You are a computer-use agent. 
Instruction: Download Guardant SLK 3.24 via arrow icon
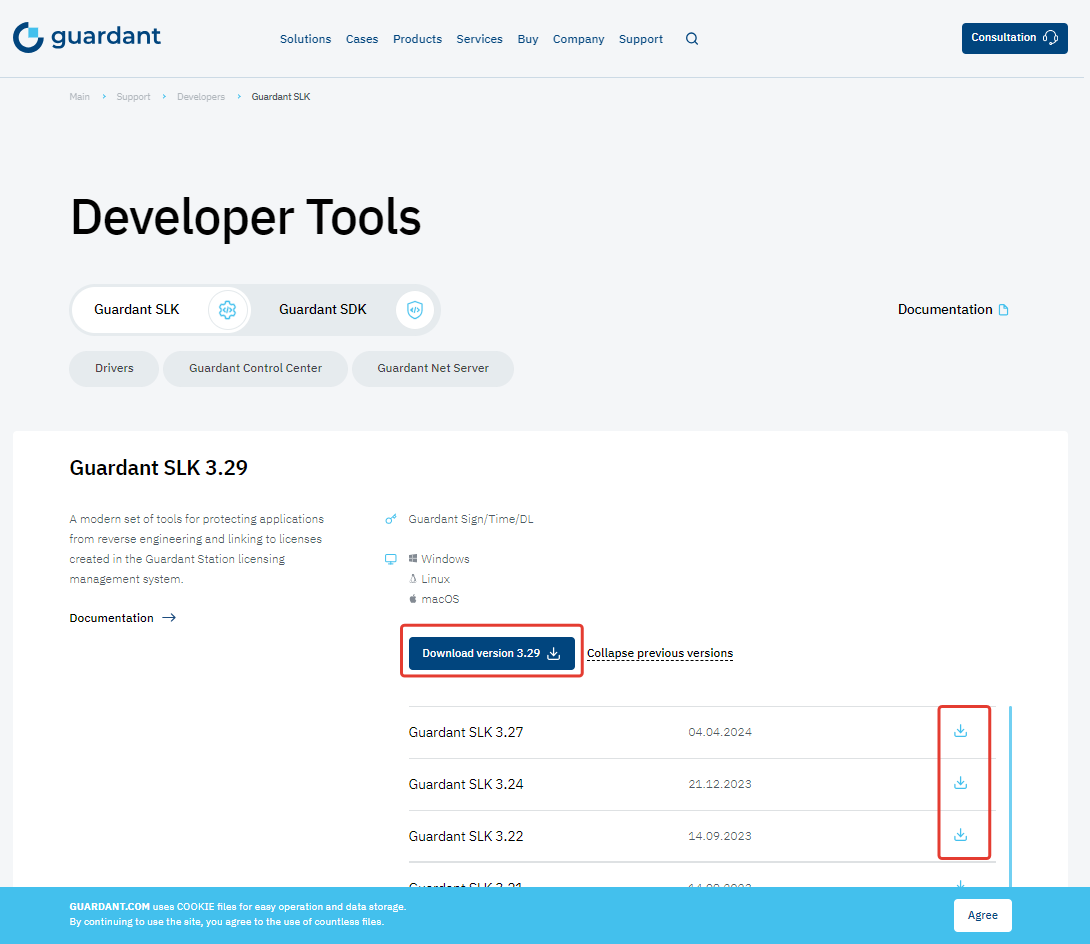click(x=960, y=783)
